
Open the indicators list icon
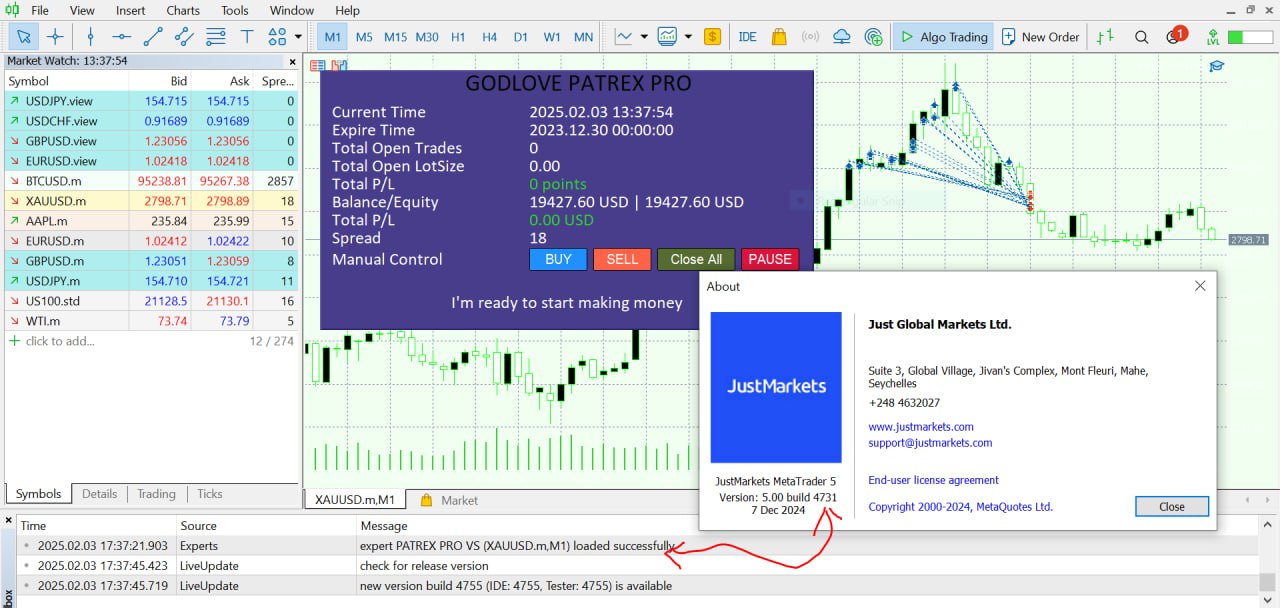[x=667, y=37]
